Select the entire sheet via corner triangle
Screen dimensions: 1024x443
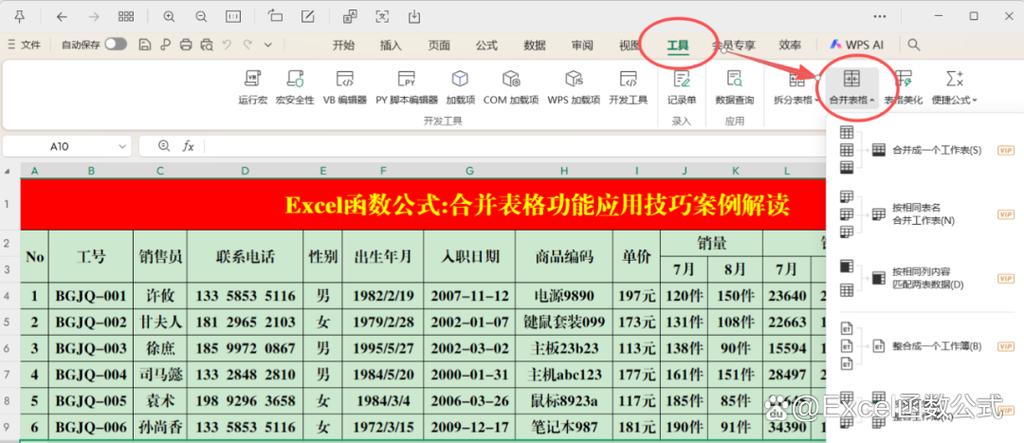tap(8, 171)
